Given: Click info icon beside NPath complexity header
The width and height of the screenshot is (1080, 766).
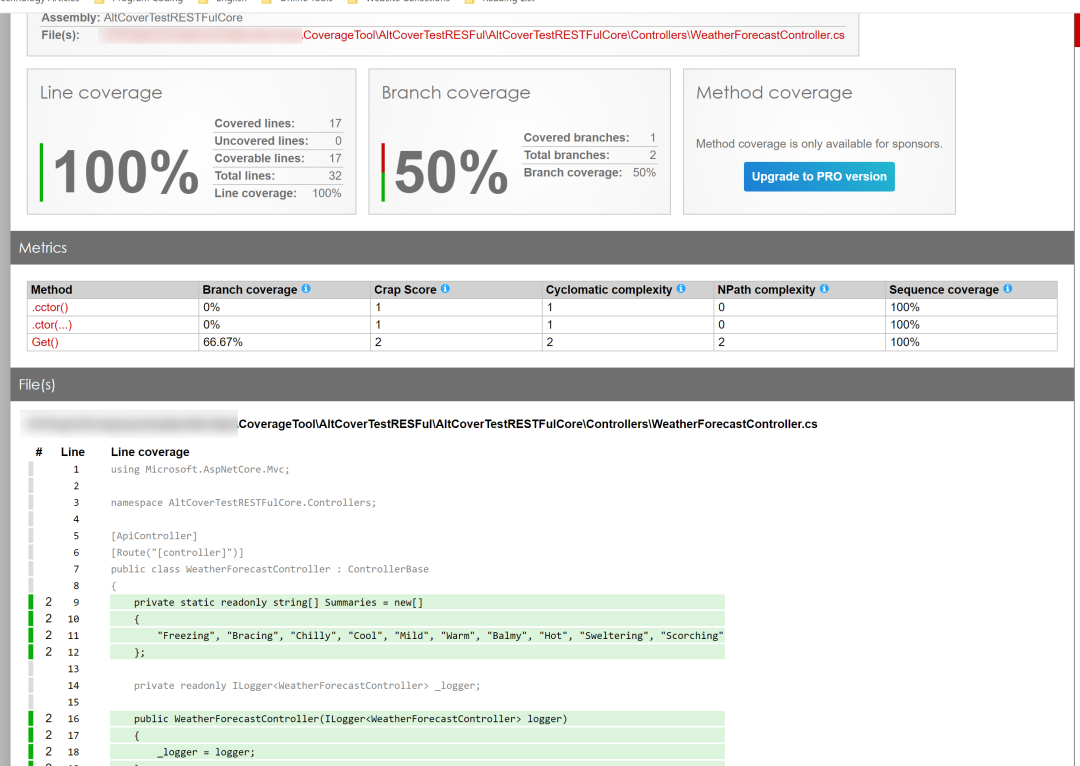Looking at the screenshot, I should click(x=824, y=289).
